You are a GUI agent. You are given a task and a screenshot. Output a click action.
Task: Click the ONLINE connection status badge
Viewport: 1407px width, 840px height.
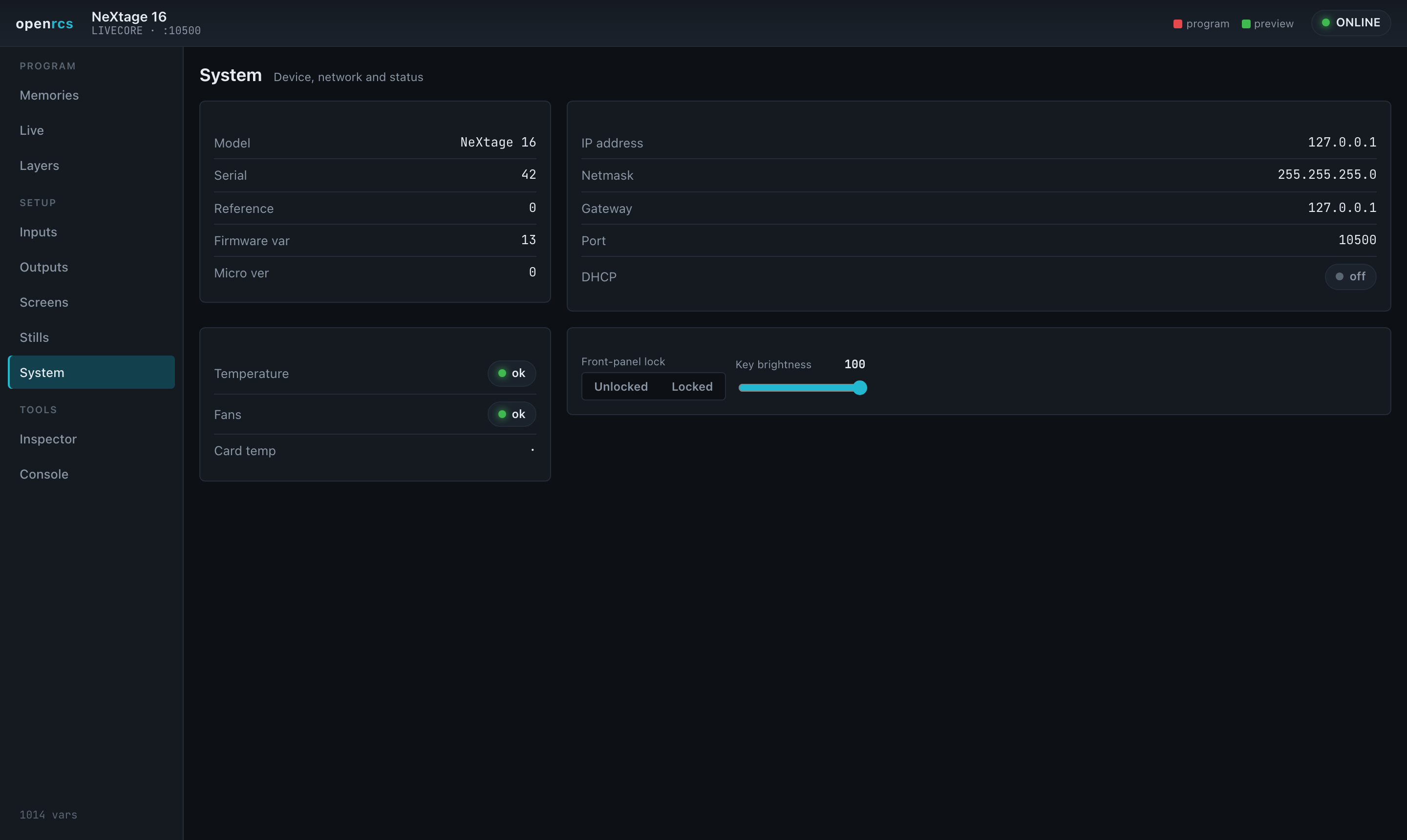pyautogui.click(x=1351, y=22)
